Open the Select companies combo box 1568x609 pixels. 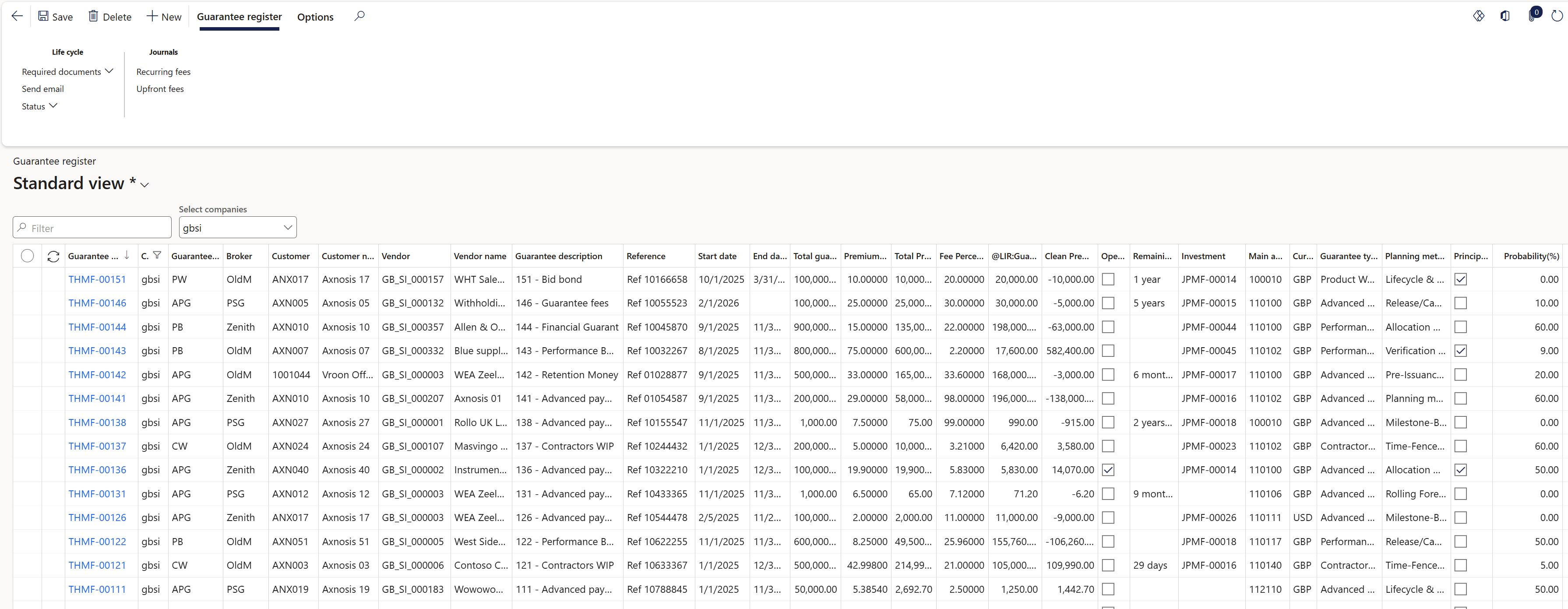(237, 228)
